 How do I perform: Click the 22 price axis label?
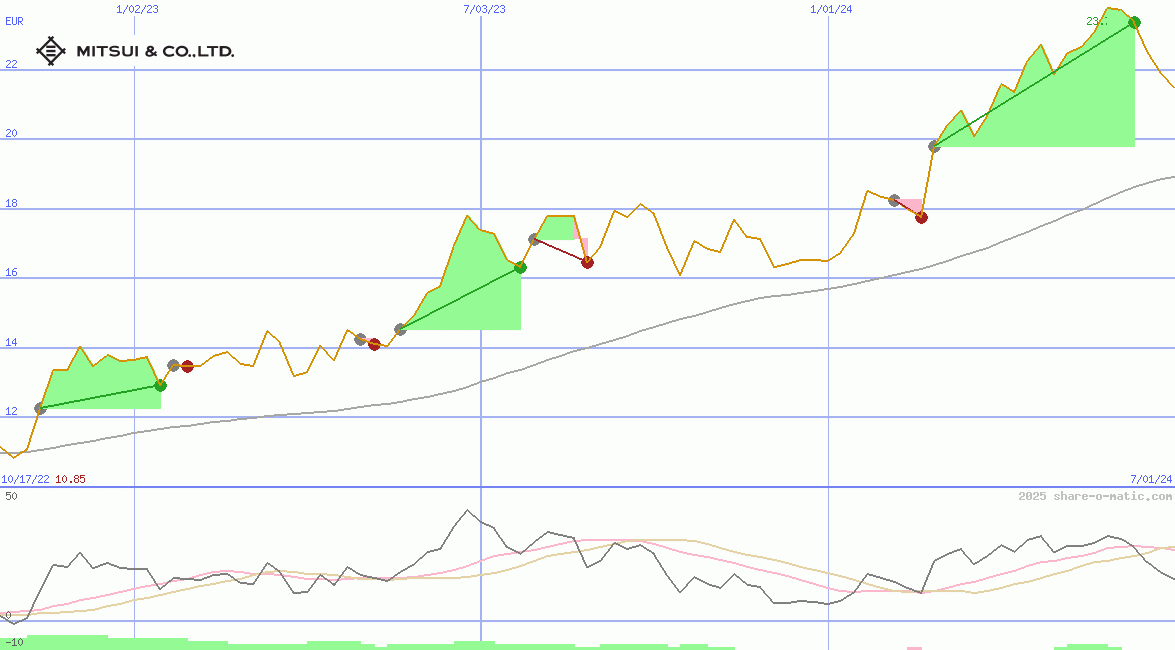tap(11, 64)
